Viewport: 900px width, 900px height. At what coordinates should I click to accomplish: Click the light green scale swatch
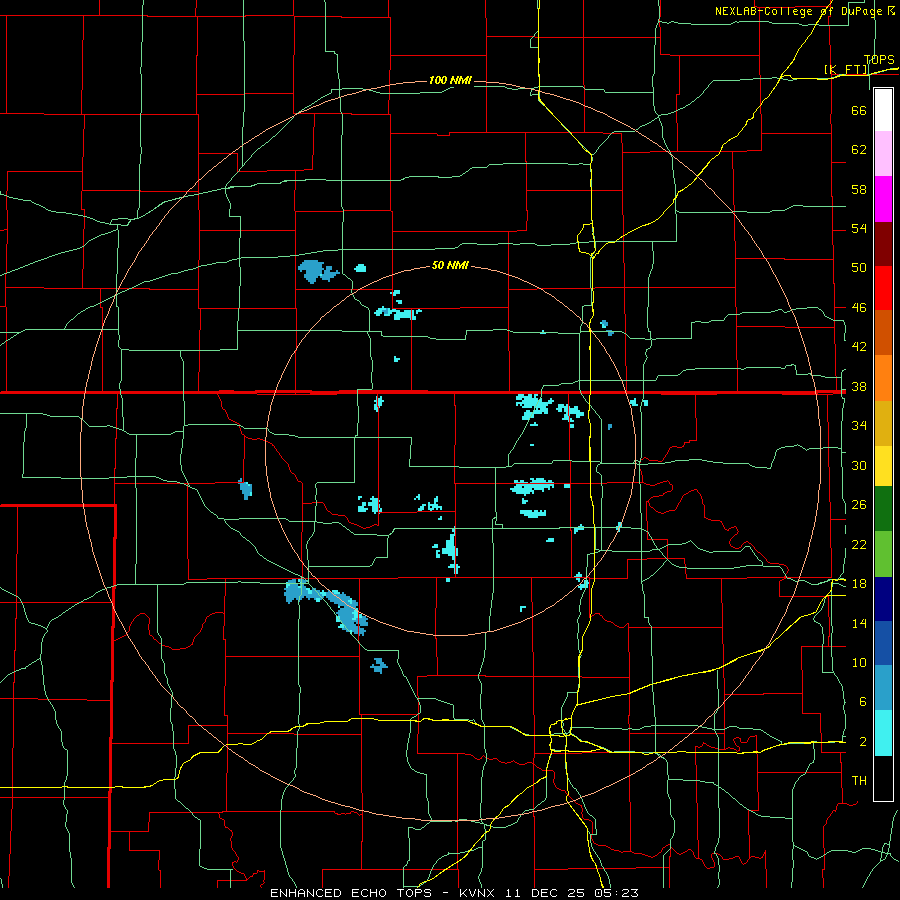(x=883, y=553)
